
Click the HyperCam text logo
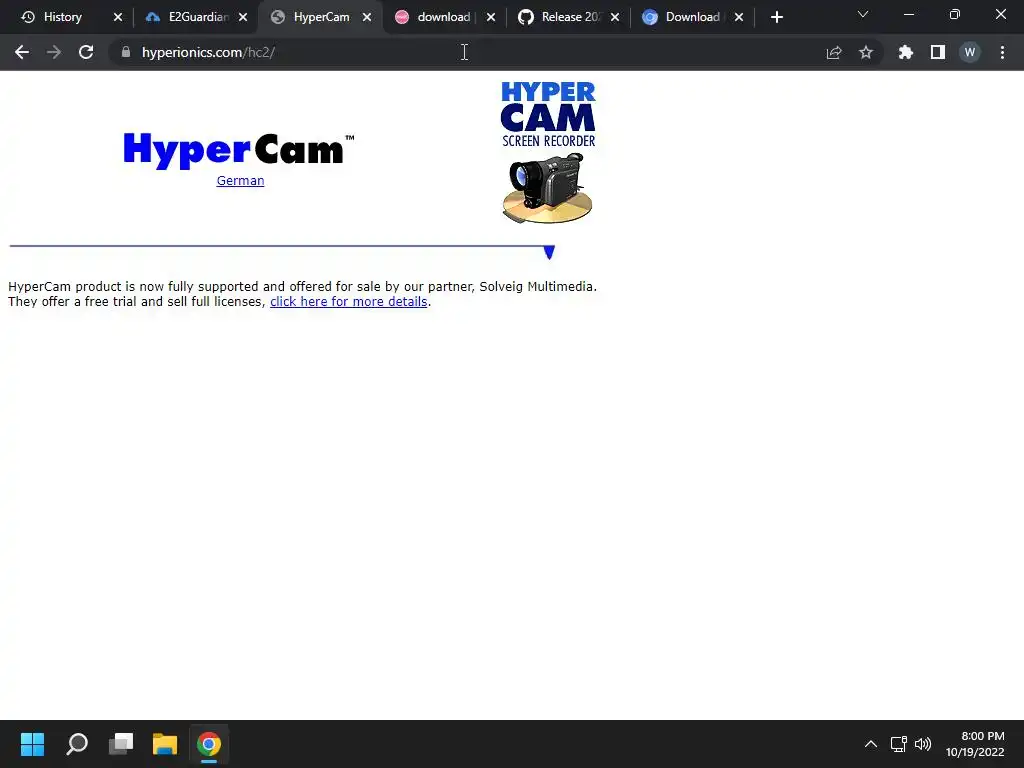(238, 151)
